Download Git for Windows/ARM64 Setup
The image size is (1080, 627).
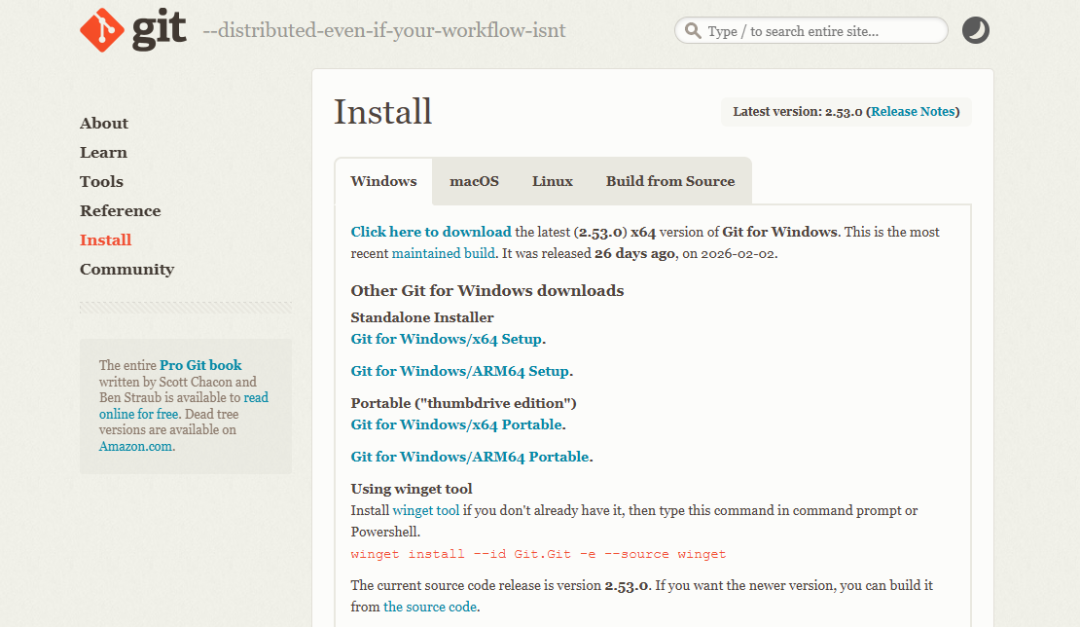point(460,371)
